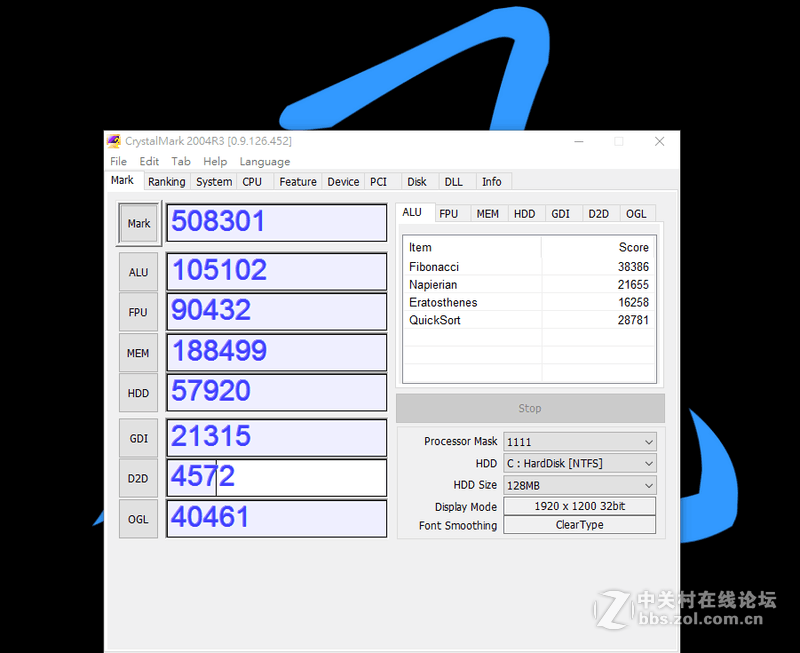
Task: Switch to the FPU results tab
Action: tap(450, 213)
